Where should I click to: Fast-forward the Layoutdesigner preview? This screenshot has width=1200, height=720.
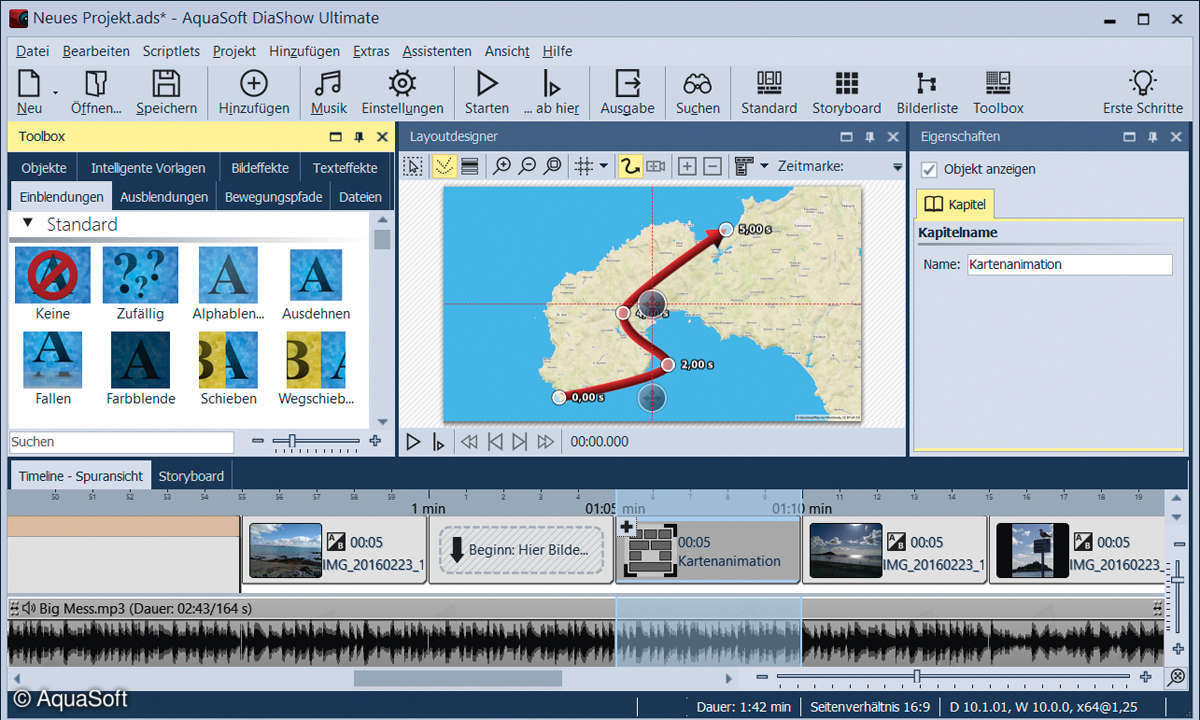(x=545, y=441)
